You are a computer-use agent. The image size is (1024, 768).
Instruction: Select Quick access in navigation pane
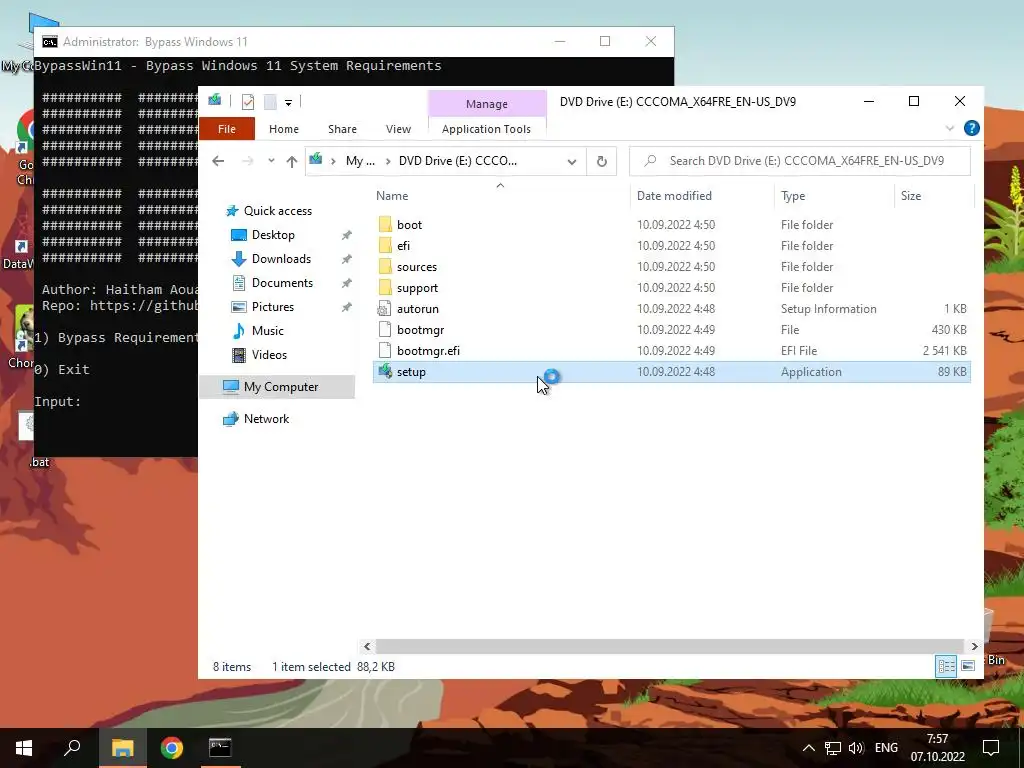coord(278,211)
